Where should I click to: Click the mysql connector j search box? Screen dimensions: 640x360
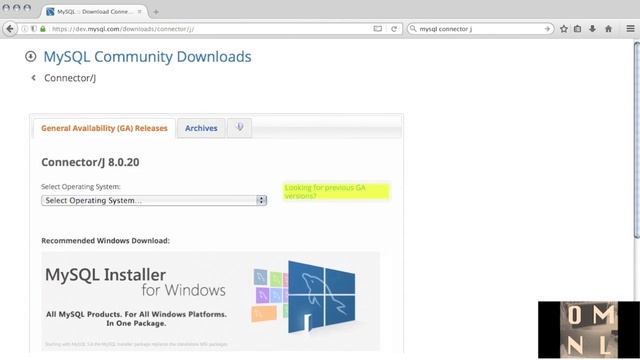click(x=481, y=29)
